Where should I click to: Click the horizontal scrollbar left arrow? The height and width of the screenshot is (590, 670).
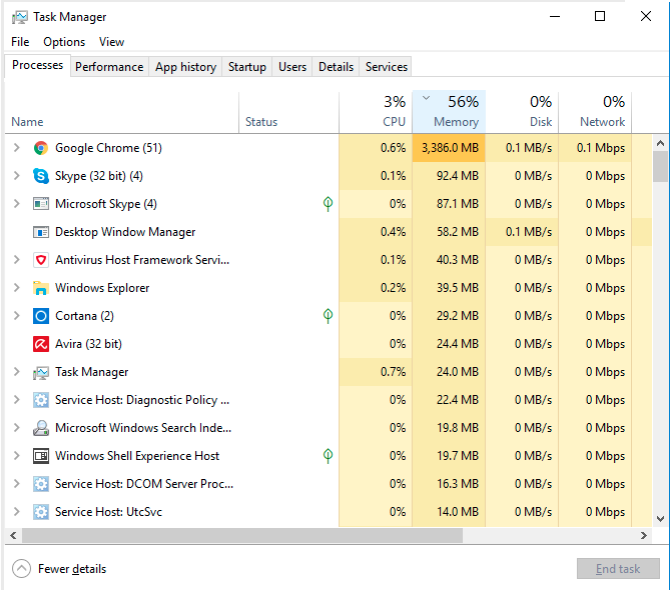tap(13, 535)
